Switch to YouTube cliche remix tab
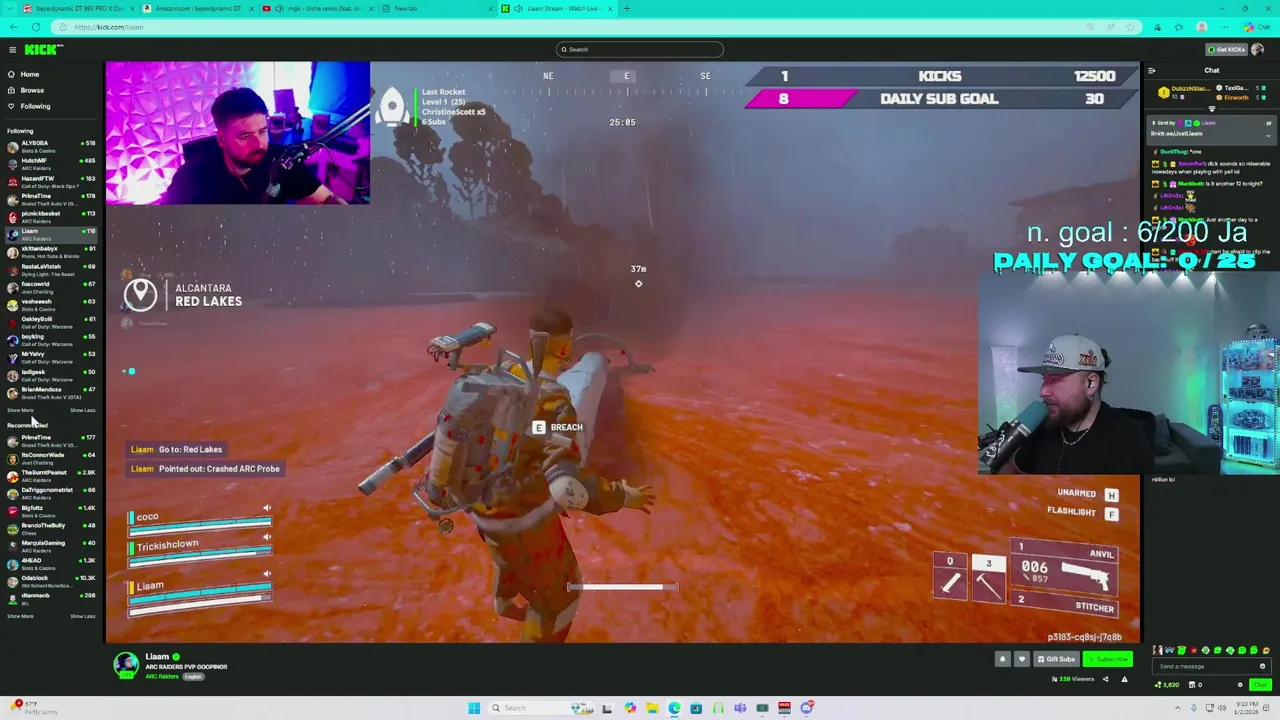The width and height of the screenshot is (1280, 720). 318,8
